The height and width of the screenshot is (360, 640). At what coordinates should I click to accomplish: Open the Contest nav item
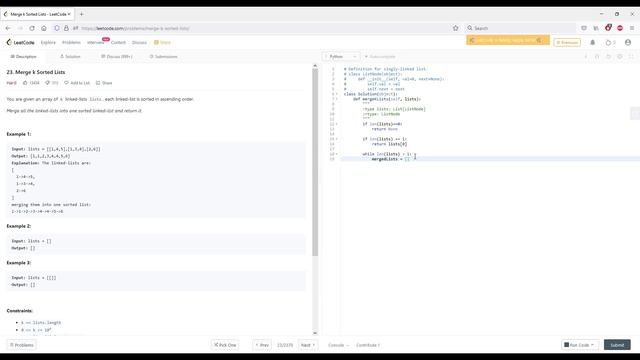tap(118, 42)
